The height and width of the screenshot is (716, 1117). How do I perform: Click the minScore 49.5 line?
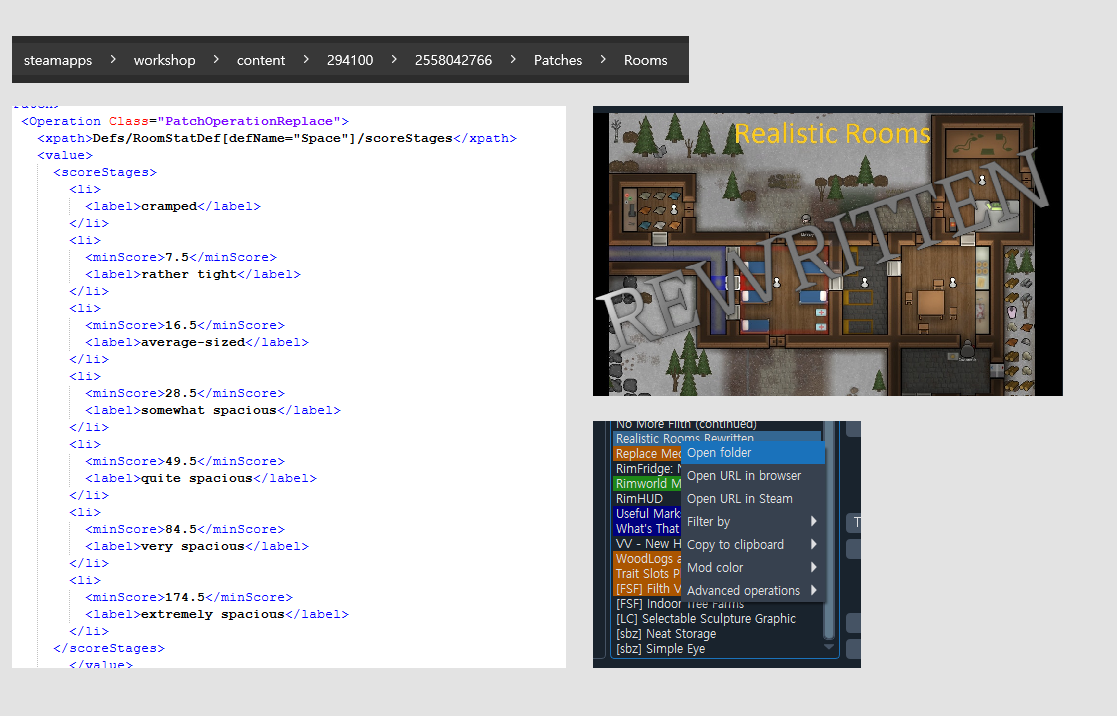point(185,462)
